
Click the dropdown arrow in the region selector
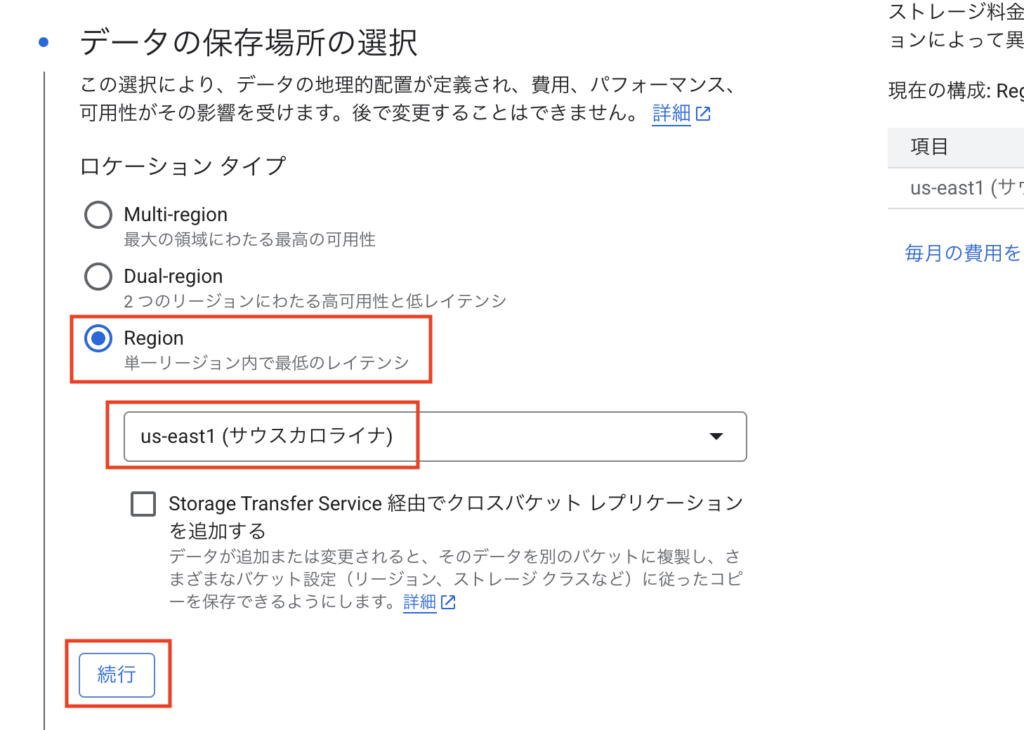click(716, 436)
